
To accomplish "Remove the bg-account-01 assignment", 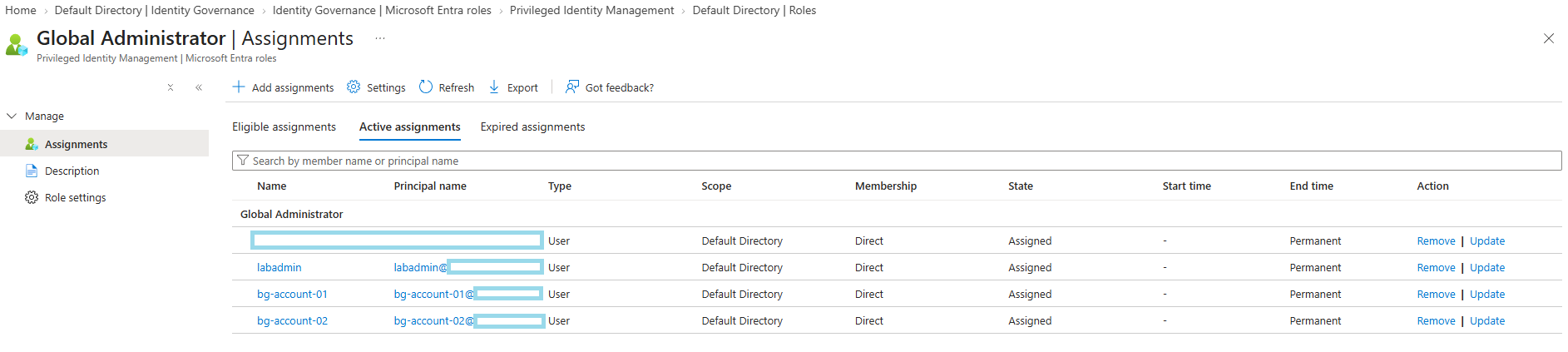I will [x=1436, y=294].
